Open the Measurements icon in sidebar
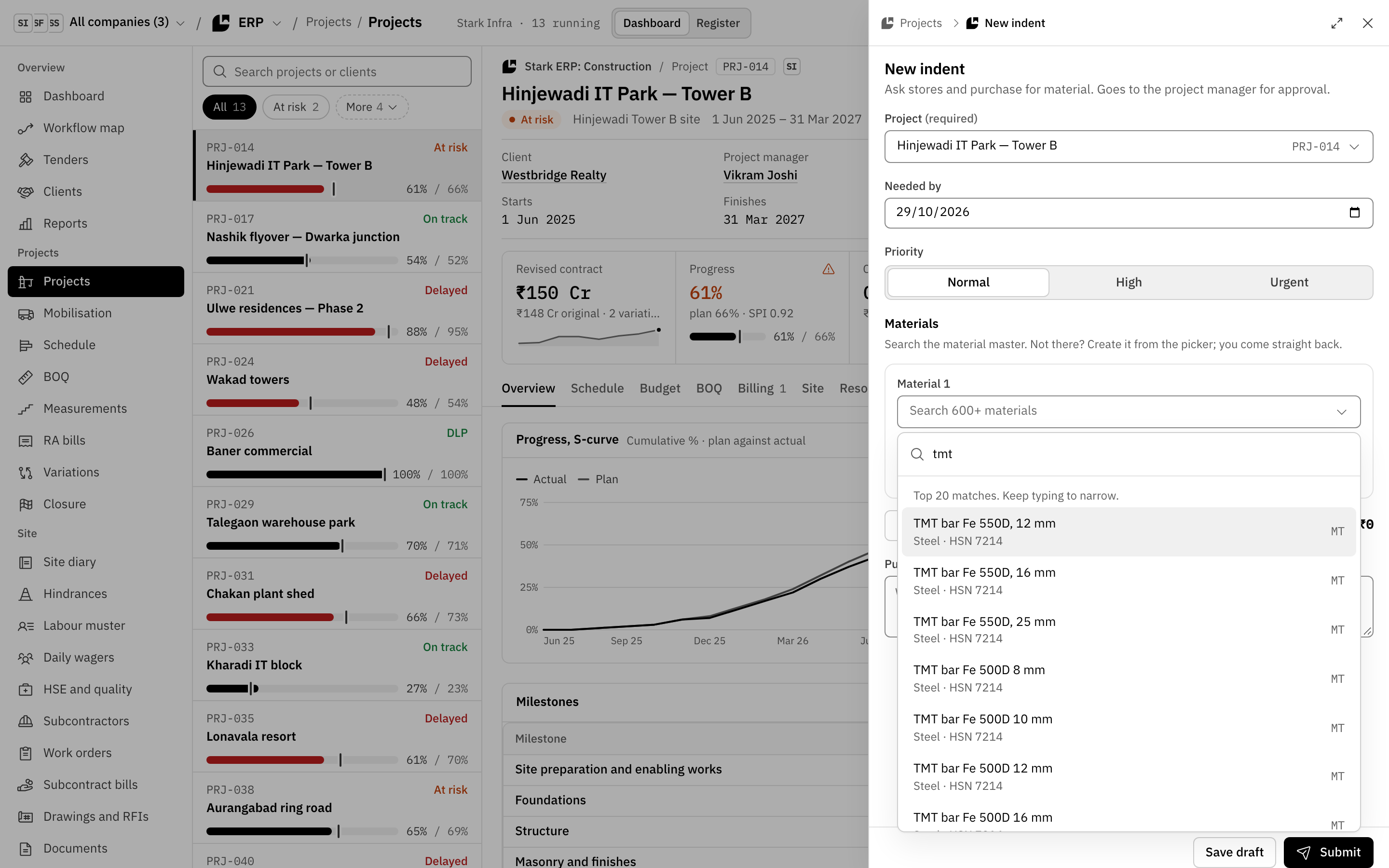Image resolution: width=1389 pixels, height=868 pixels. coord(25,409)
